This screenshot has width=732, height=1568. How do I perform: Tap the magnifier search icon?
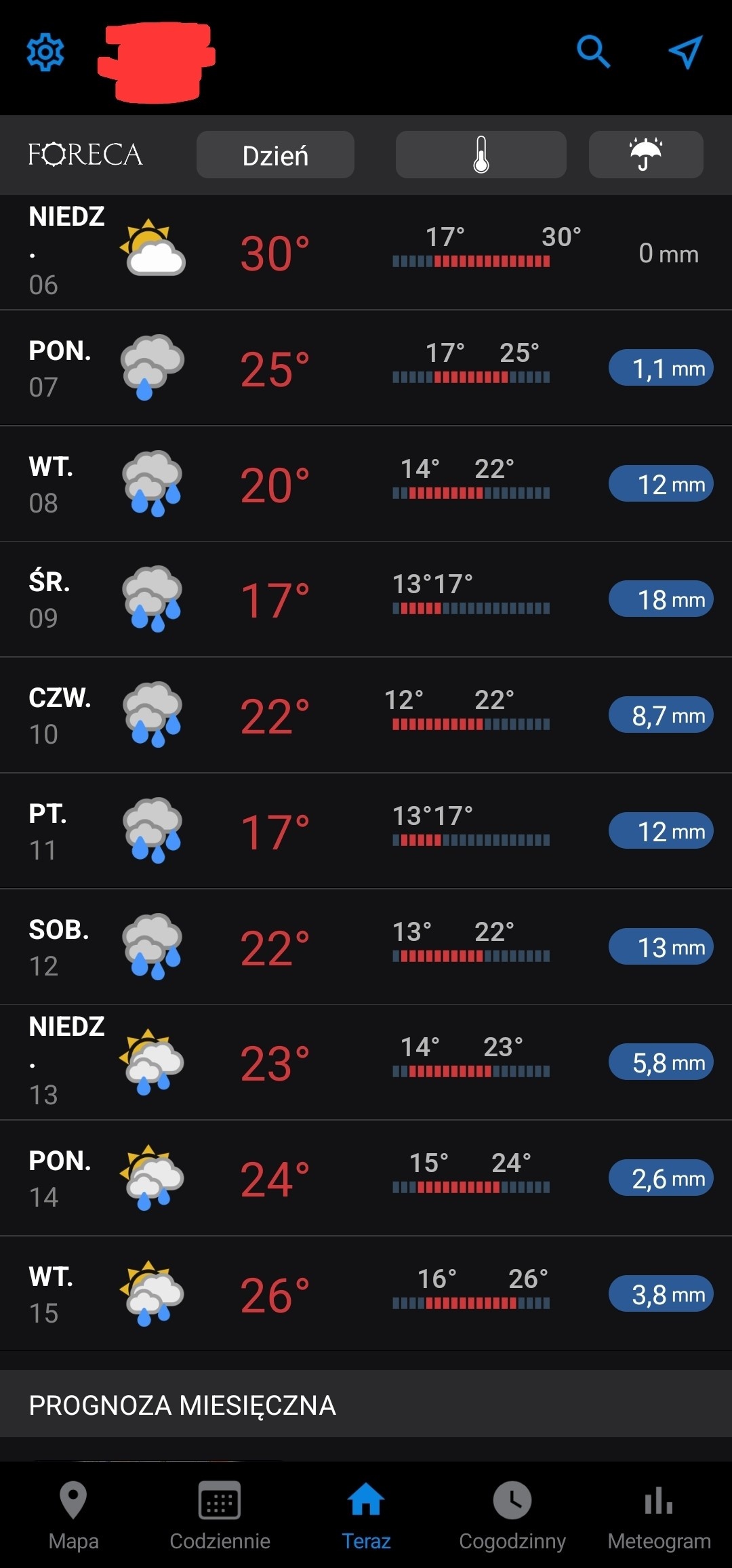click(593, 52)
